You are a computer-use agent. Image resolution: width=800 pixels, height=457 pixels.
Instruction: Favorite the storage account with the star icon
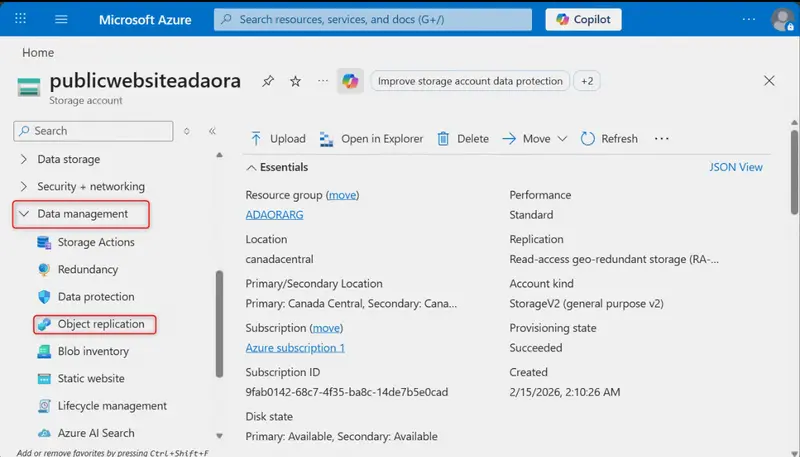[295, 81]
